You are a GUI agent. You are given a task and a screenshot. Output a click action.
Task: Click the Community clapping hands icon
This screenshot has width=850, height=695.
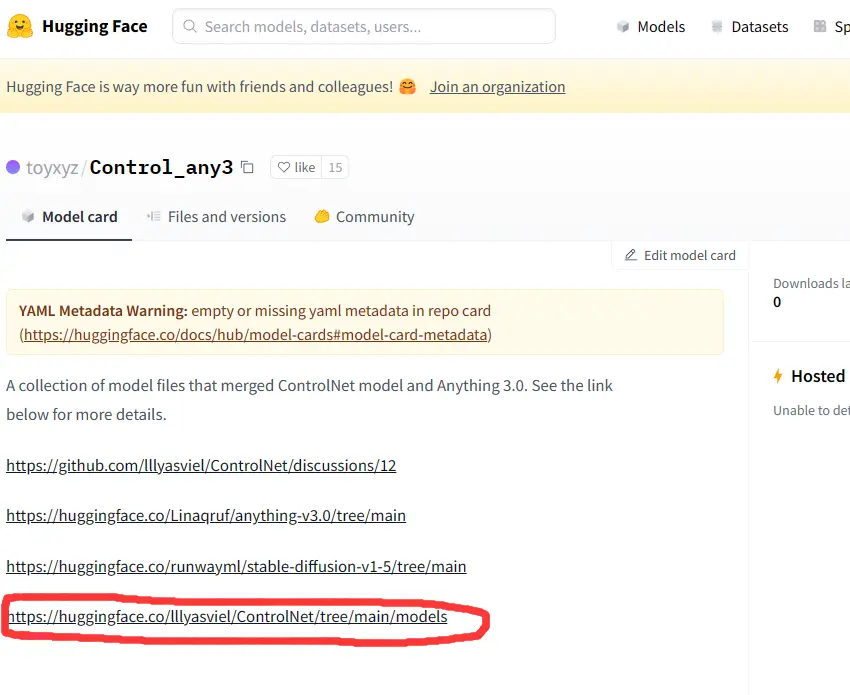[x=322, y=216]
